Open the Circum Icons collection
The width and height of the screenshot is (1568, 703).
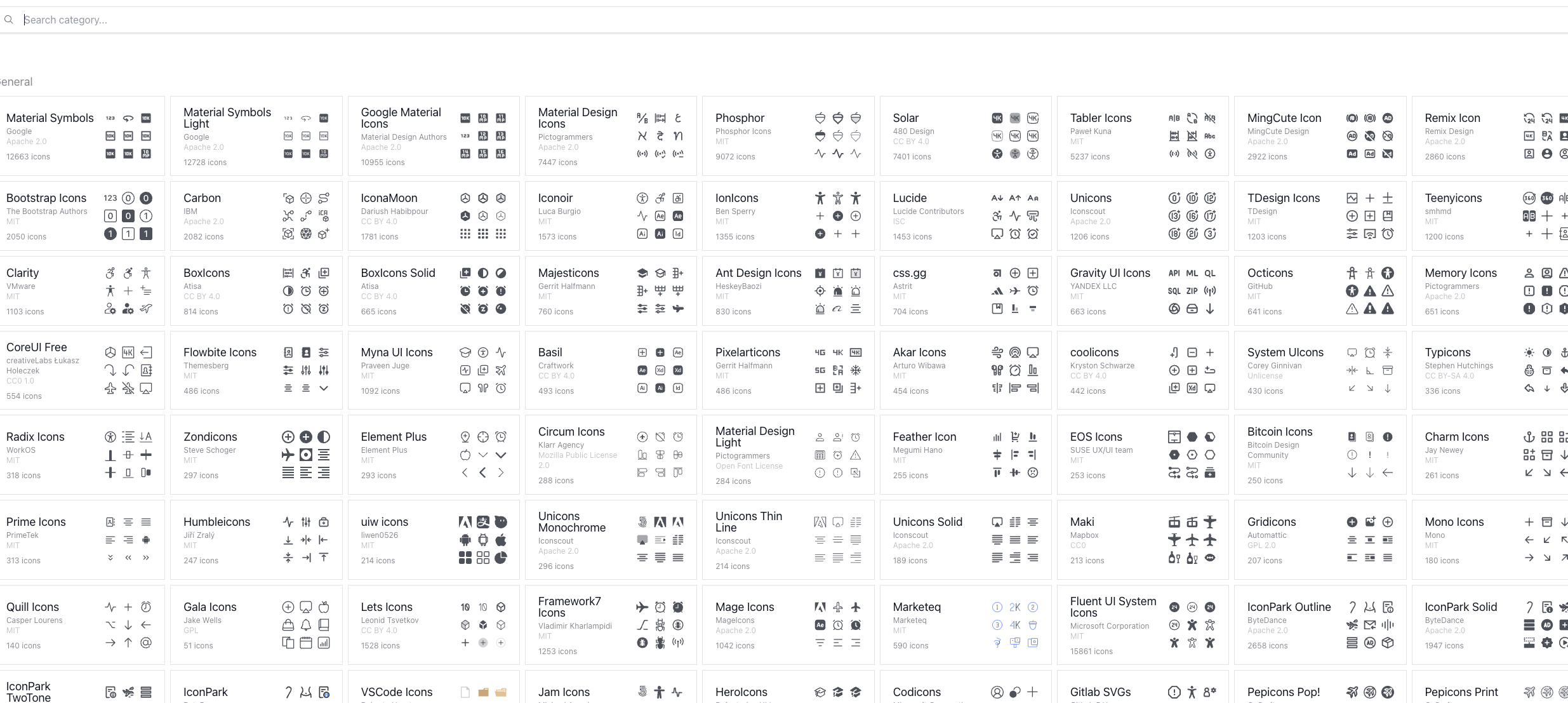[x=611, y=455]
